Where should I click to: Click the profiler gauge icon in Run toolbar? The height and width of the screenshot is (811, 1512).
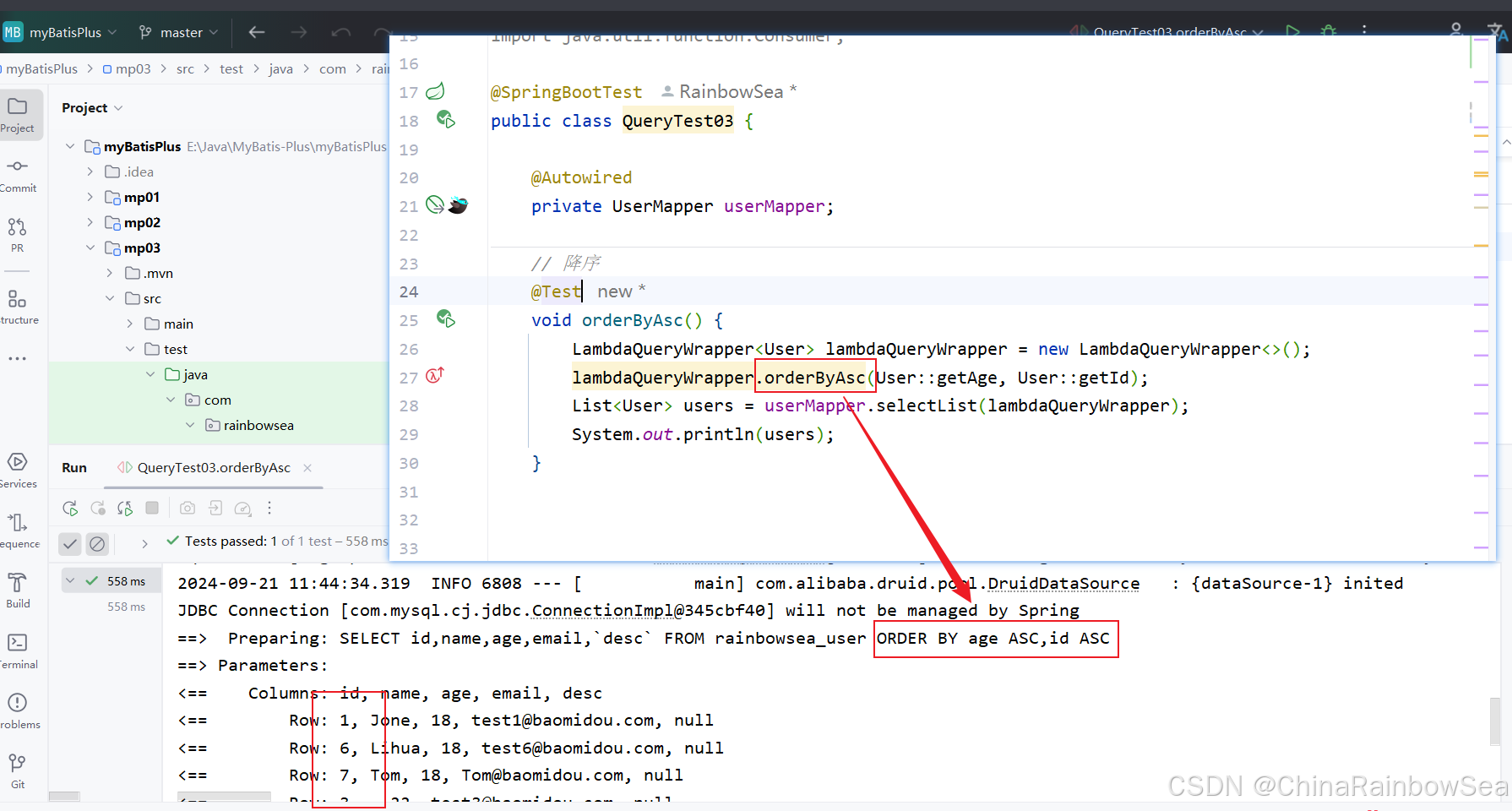(242, 508)
